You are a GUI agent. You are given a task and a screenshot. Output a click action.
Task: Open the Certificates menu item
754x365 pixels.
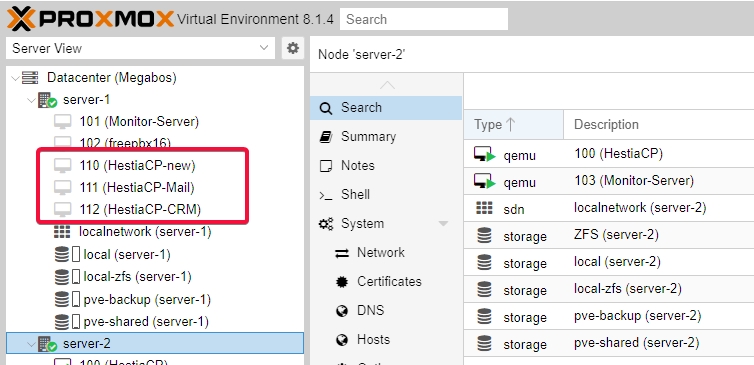(386, 282)
